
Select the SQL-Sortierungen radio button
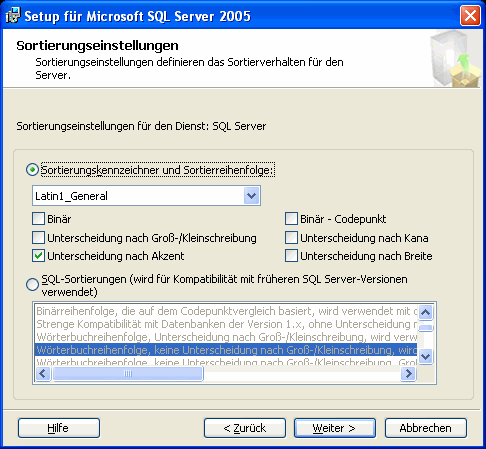pyautogui.click(x=32, y=284)
